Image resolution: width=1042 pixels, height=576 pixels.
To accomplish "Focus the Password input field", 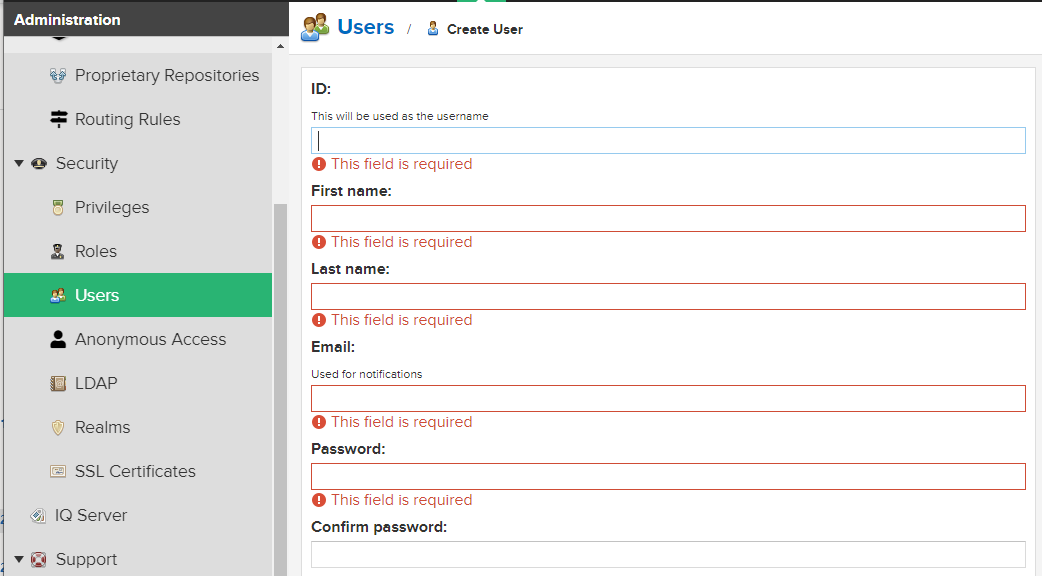I will pos(668,476).
